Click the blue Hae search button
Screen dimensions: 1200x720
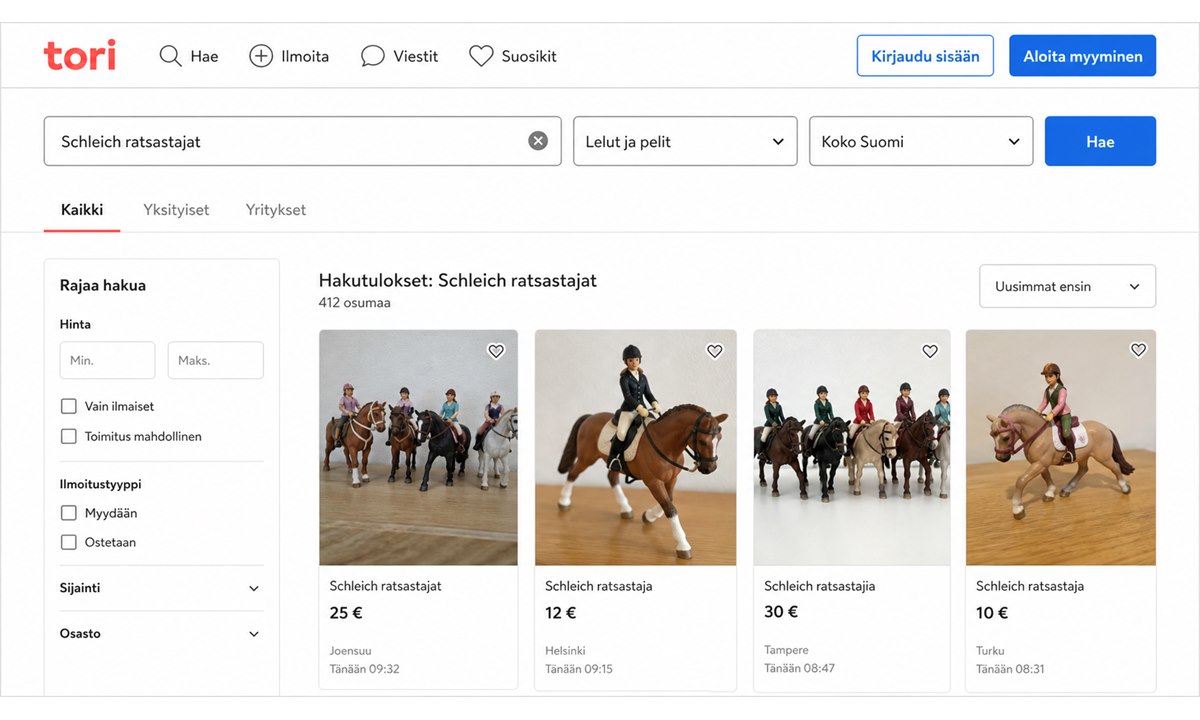click(x=1100, y=141)
